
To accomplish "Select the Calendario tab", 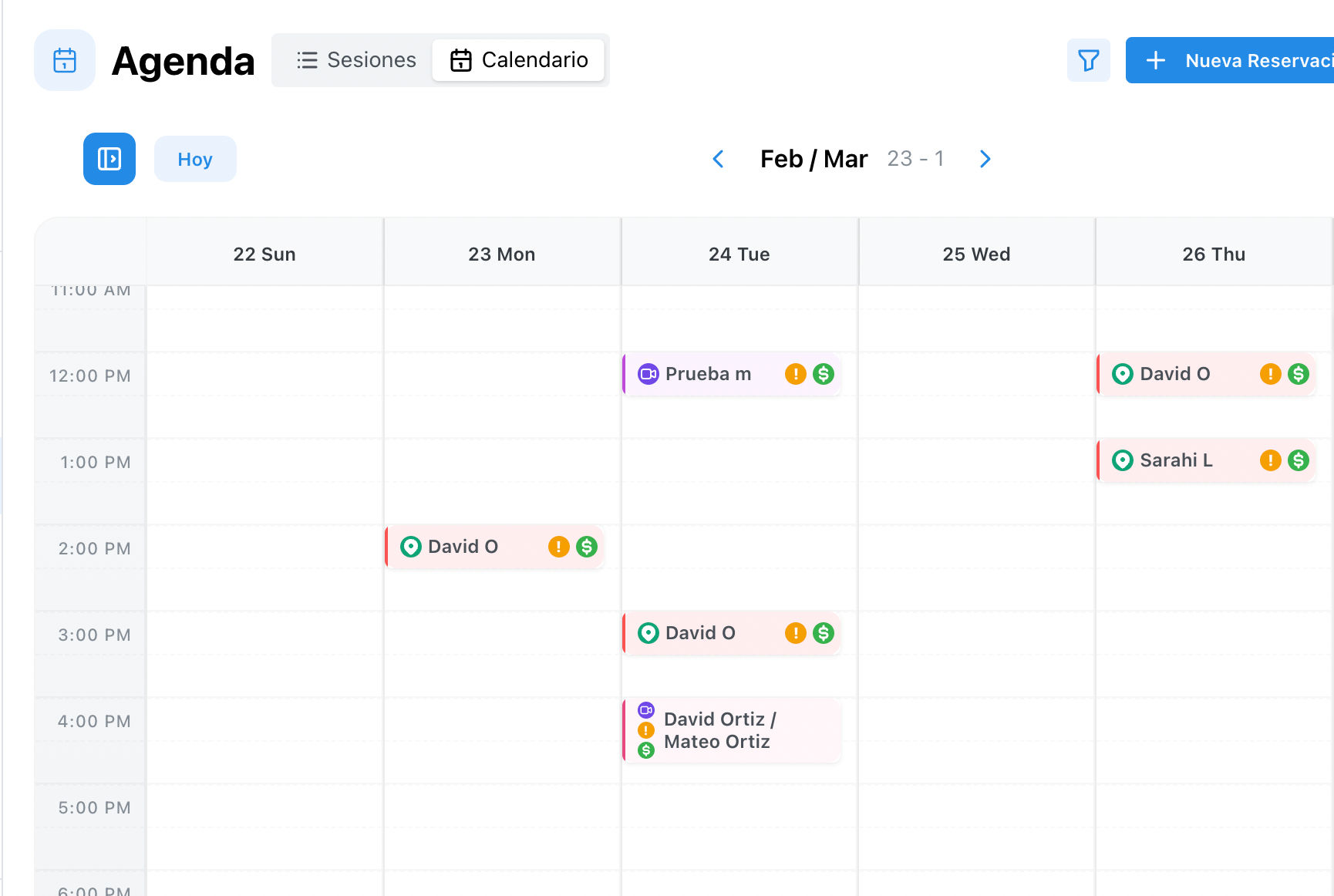I will [518, 60].
